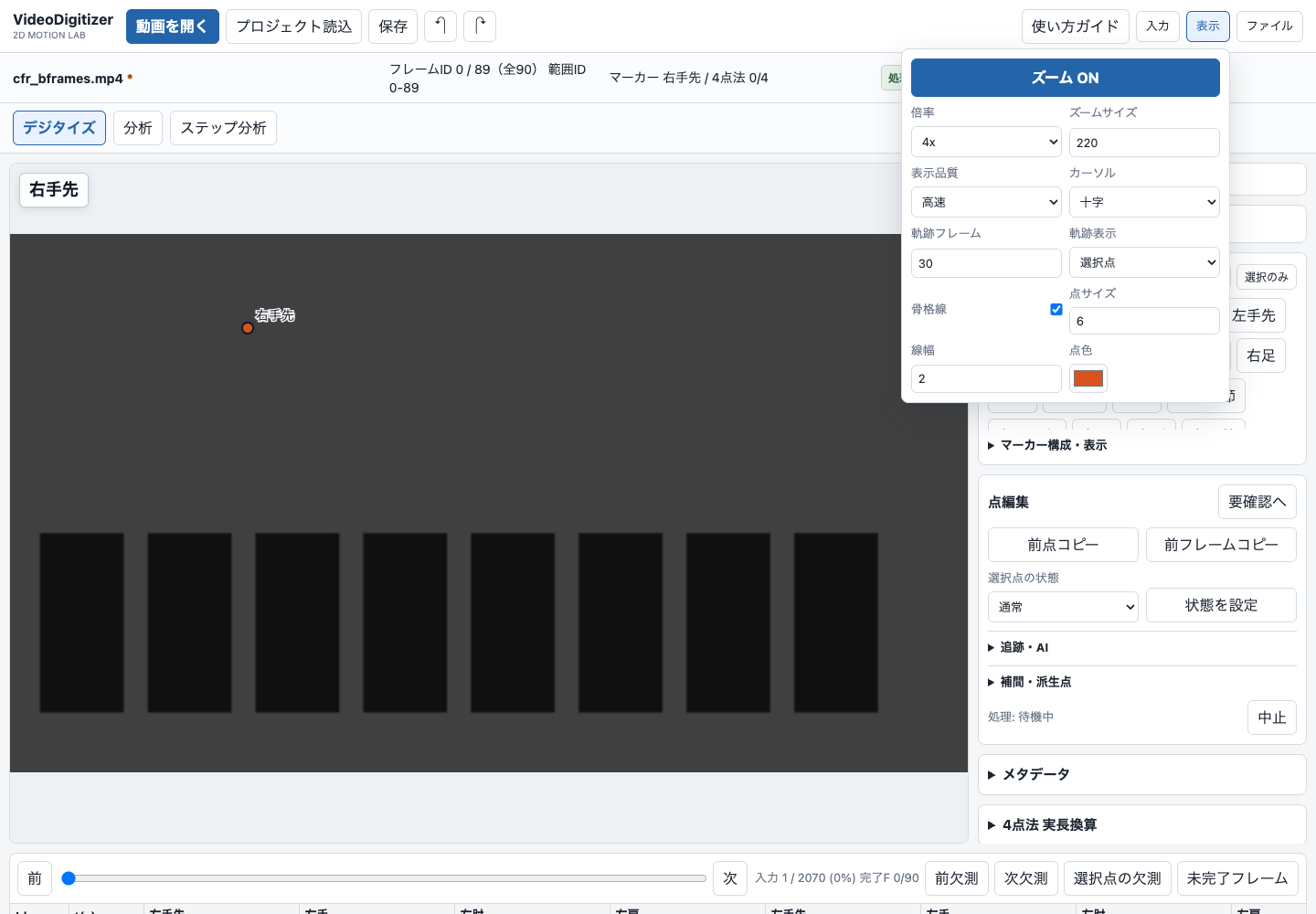Select the 左手先 marker button

1257,315
